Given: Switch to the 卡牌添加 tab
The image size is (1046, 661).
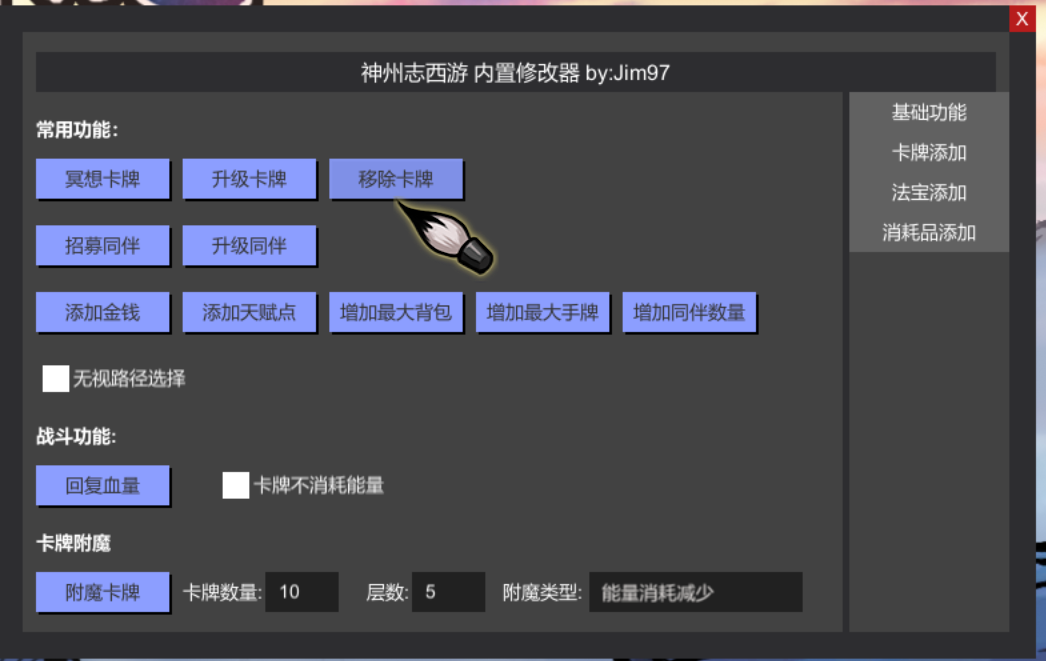Looking at the screenshot, I should click(929, 152).
